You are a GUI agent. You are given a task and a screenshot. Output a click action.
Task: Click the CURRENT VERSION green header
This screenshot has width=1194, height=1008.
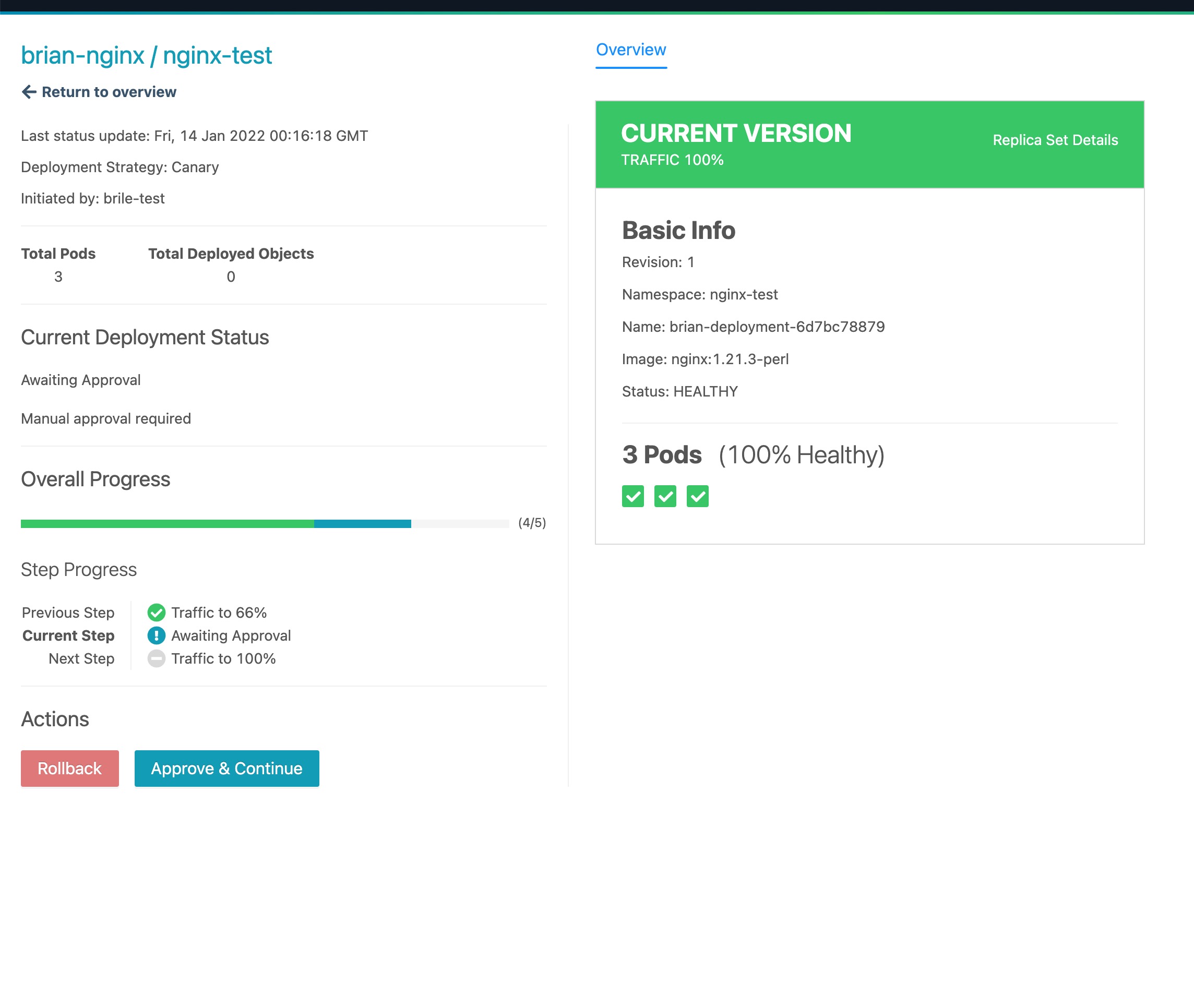point(736,134)
